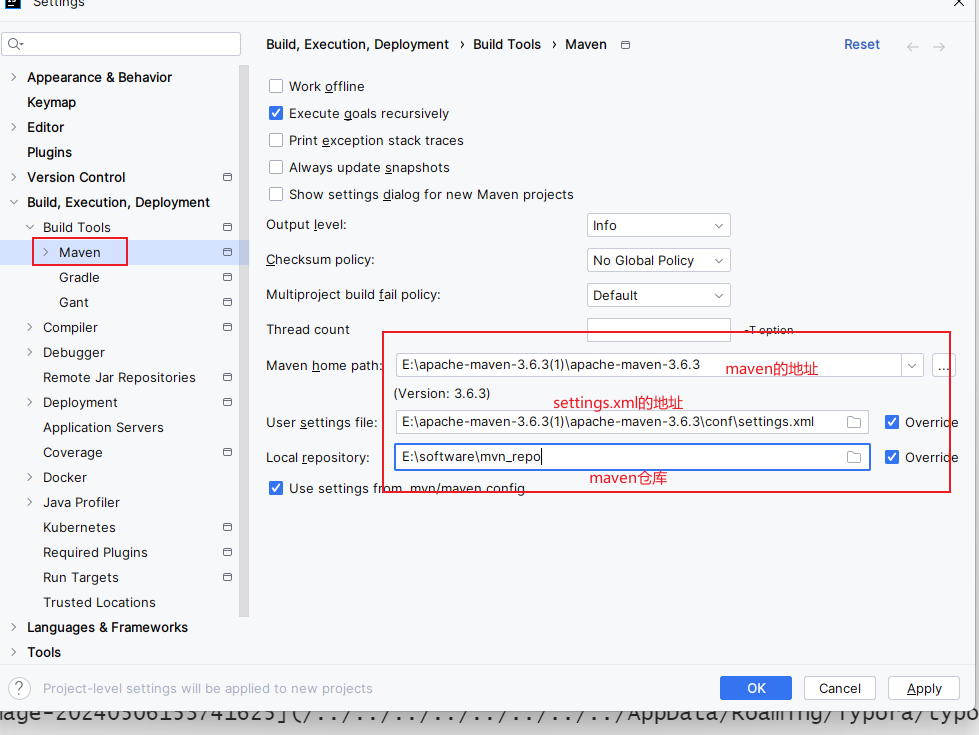This screenshot has width=979, height=735.
Task: Click project-level icon beside Coverage
Action: pos(227,452)
